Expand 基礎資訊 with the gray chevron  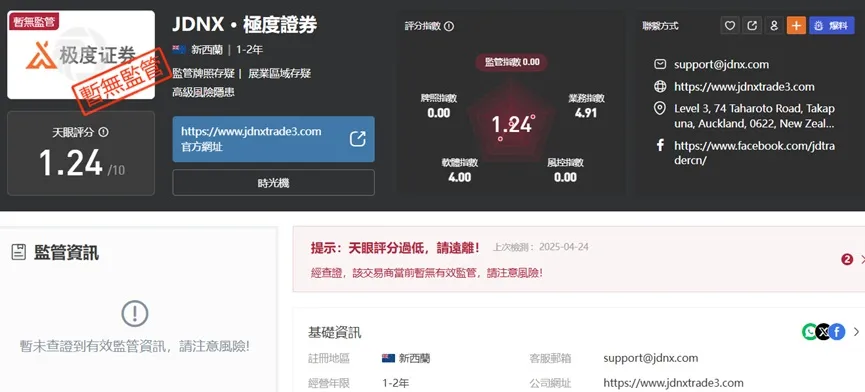[856, 332]
